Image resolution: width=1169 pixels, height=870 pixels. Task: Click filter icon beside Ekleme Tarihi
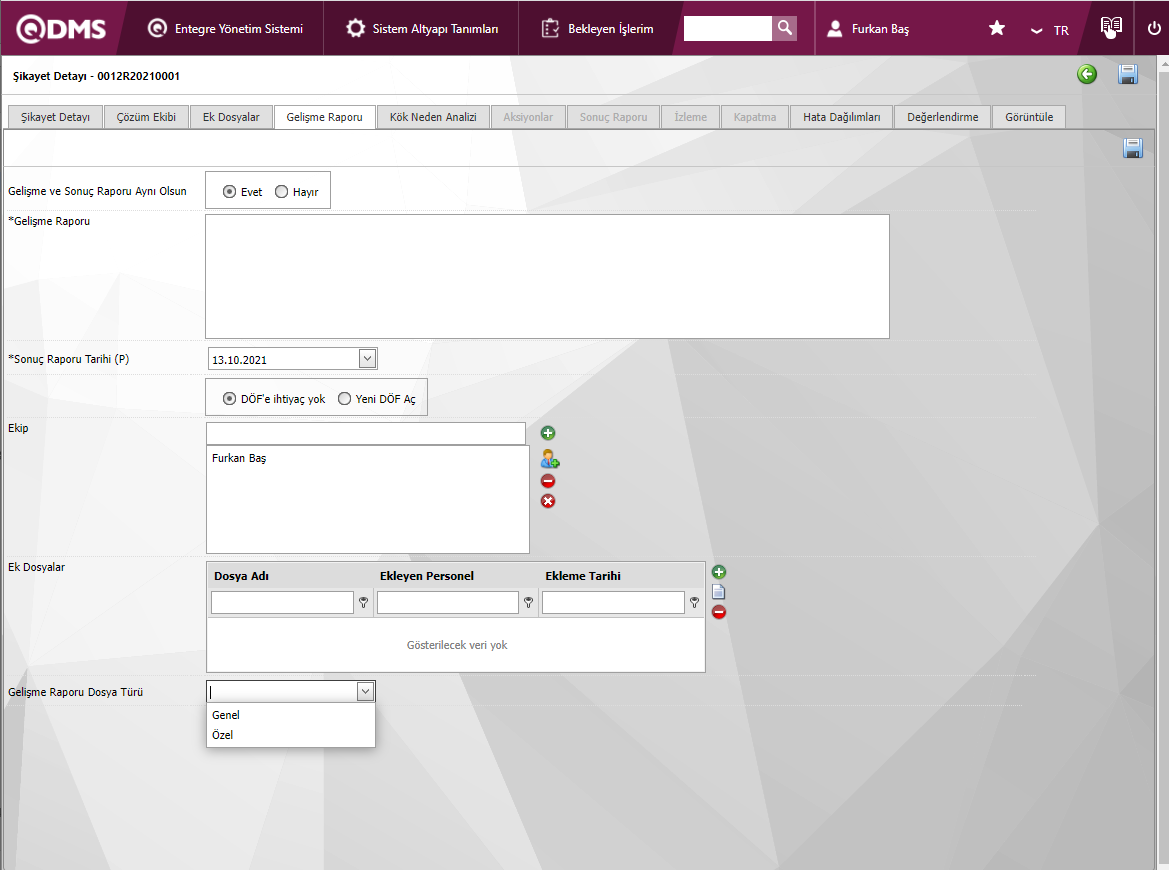tap(695, 602)
